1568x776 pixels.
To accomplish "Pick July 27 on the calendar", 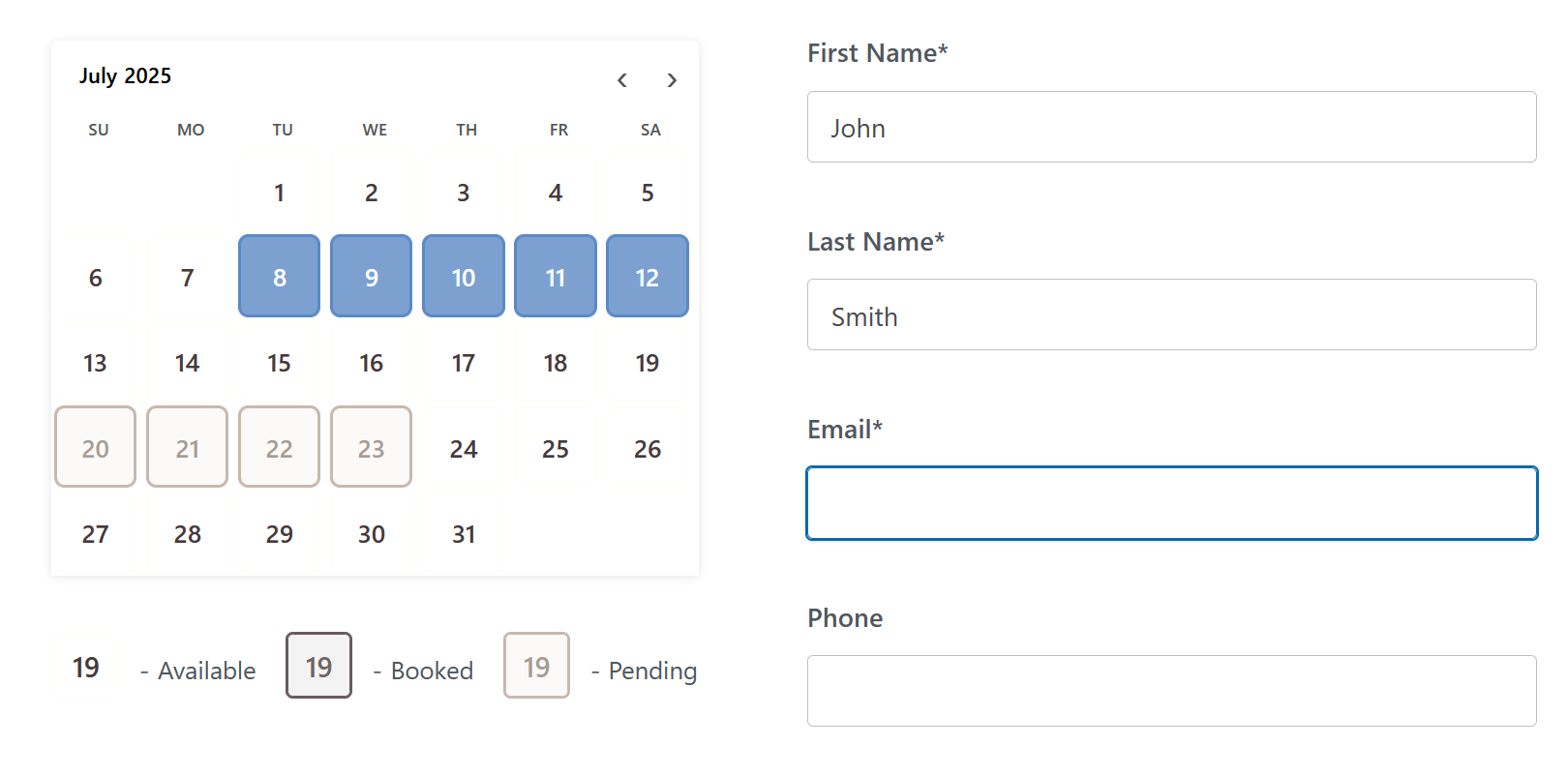I will click(95, 534).
